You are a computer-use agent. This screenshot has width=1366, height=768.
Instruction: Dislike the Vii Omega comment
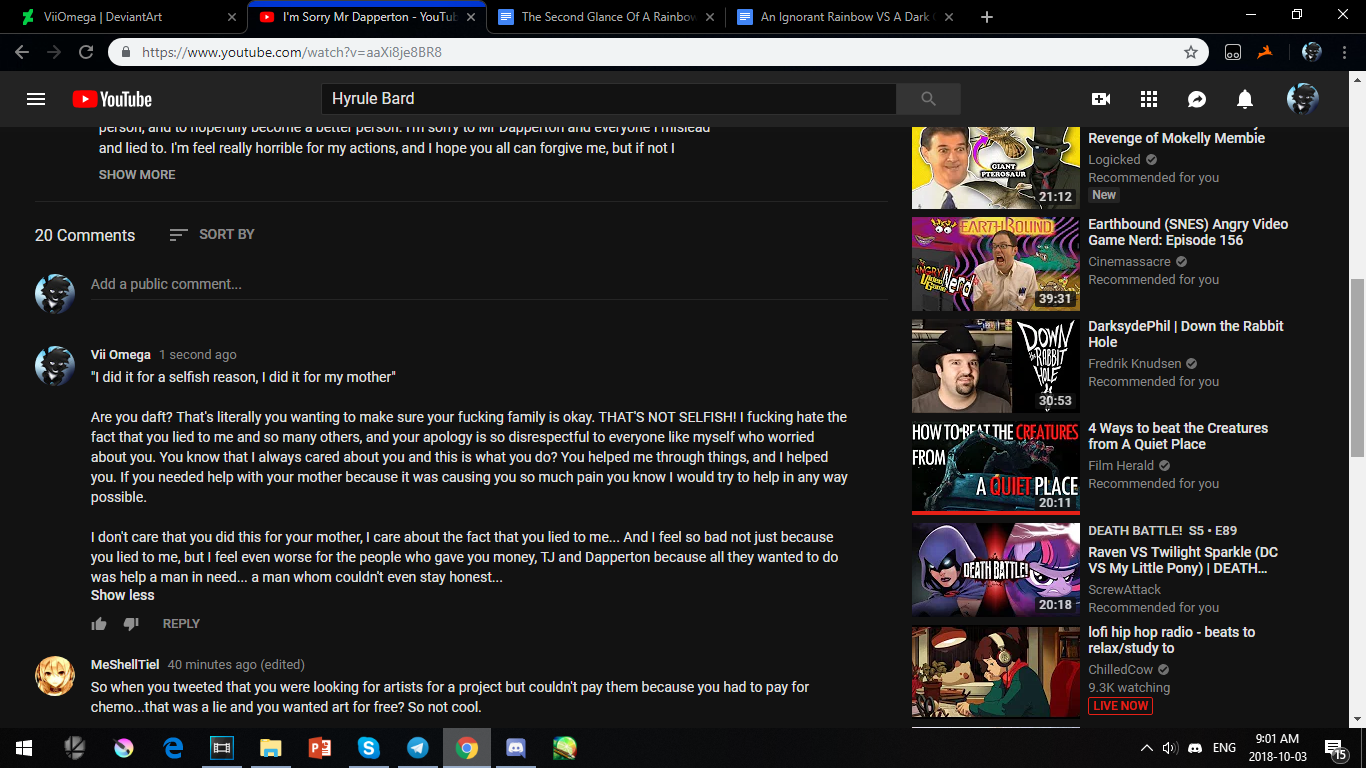[131, 624]
